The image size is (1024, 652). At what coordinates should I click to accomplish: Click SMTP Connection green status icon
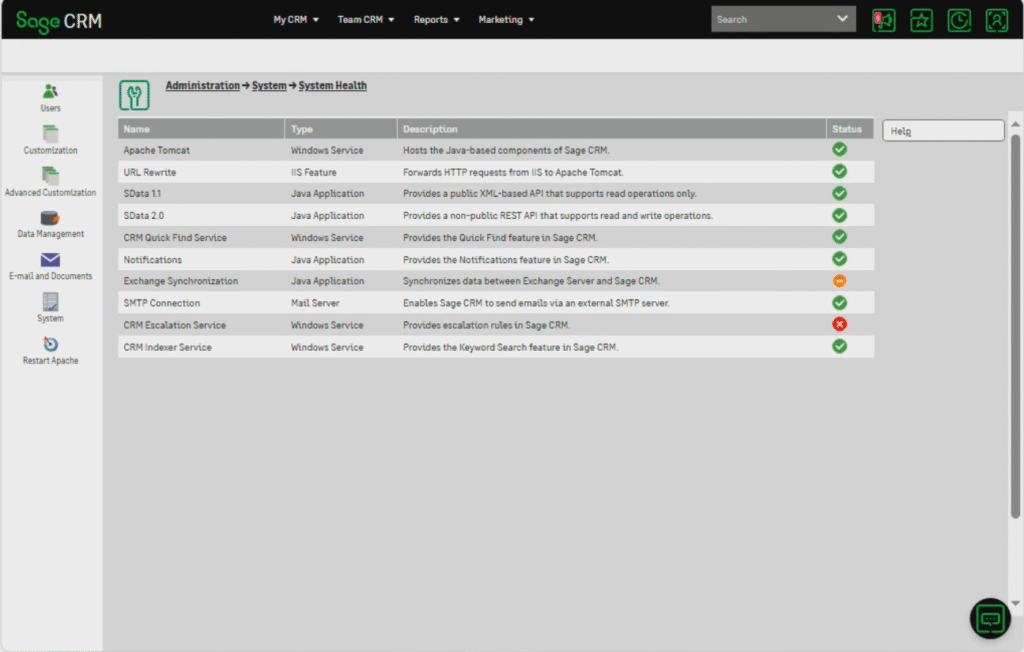click(x=839, y=303)
